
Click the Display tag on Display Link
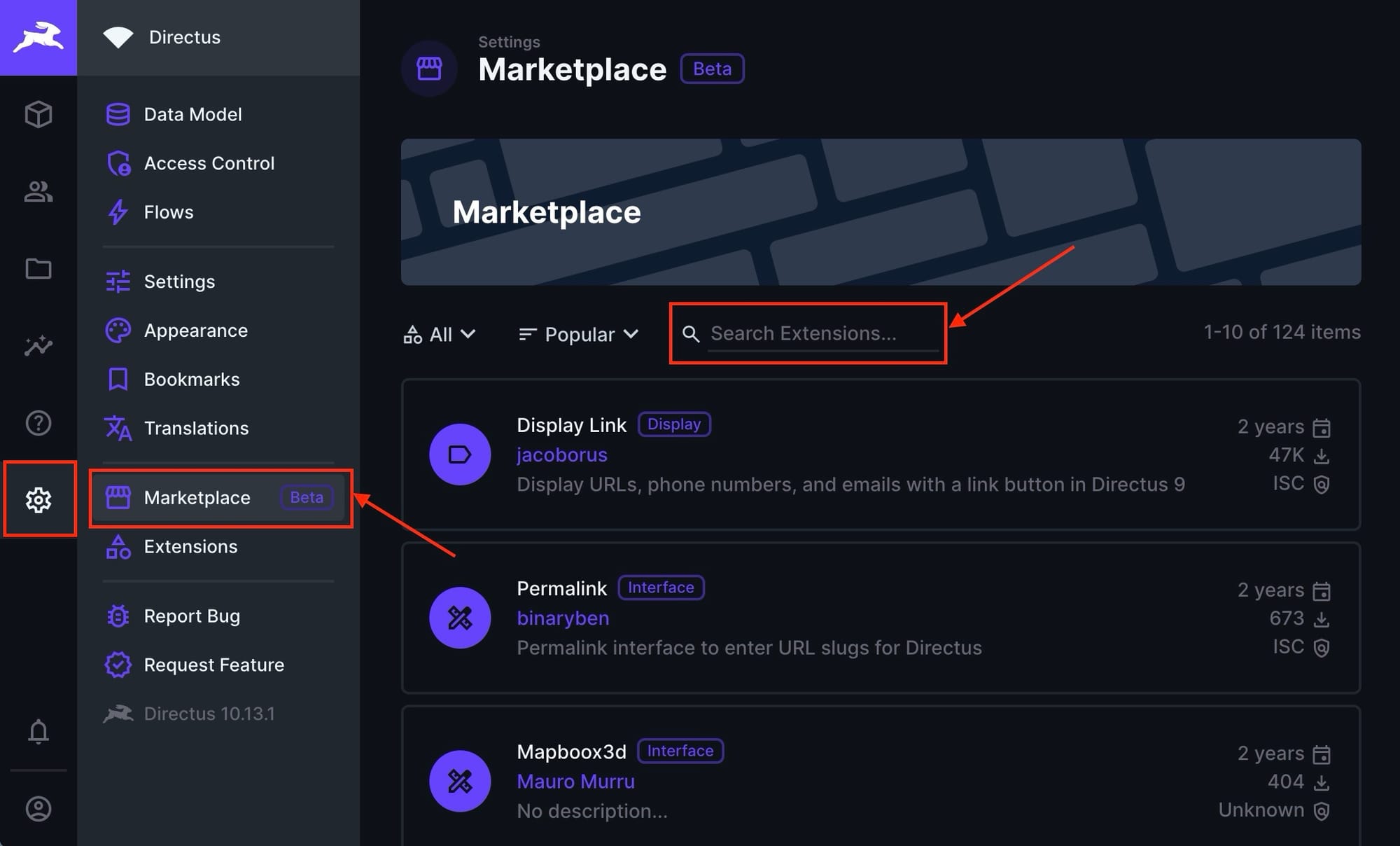tap(674, 424)
